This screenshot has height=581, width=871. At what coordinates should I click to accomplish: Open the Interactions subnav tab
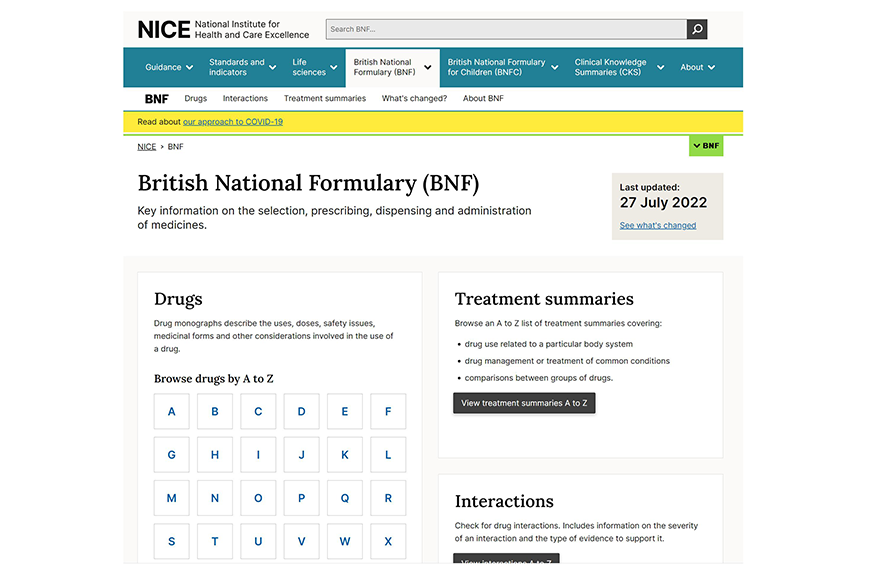click(245, 98)
